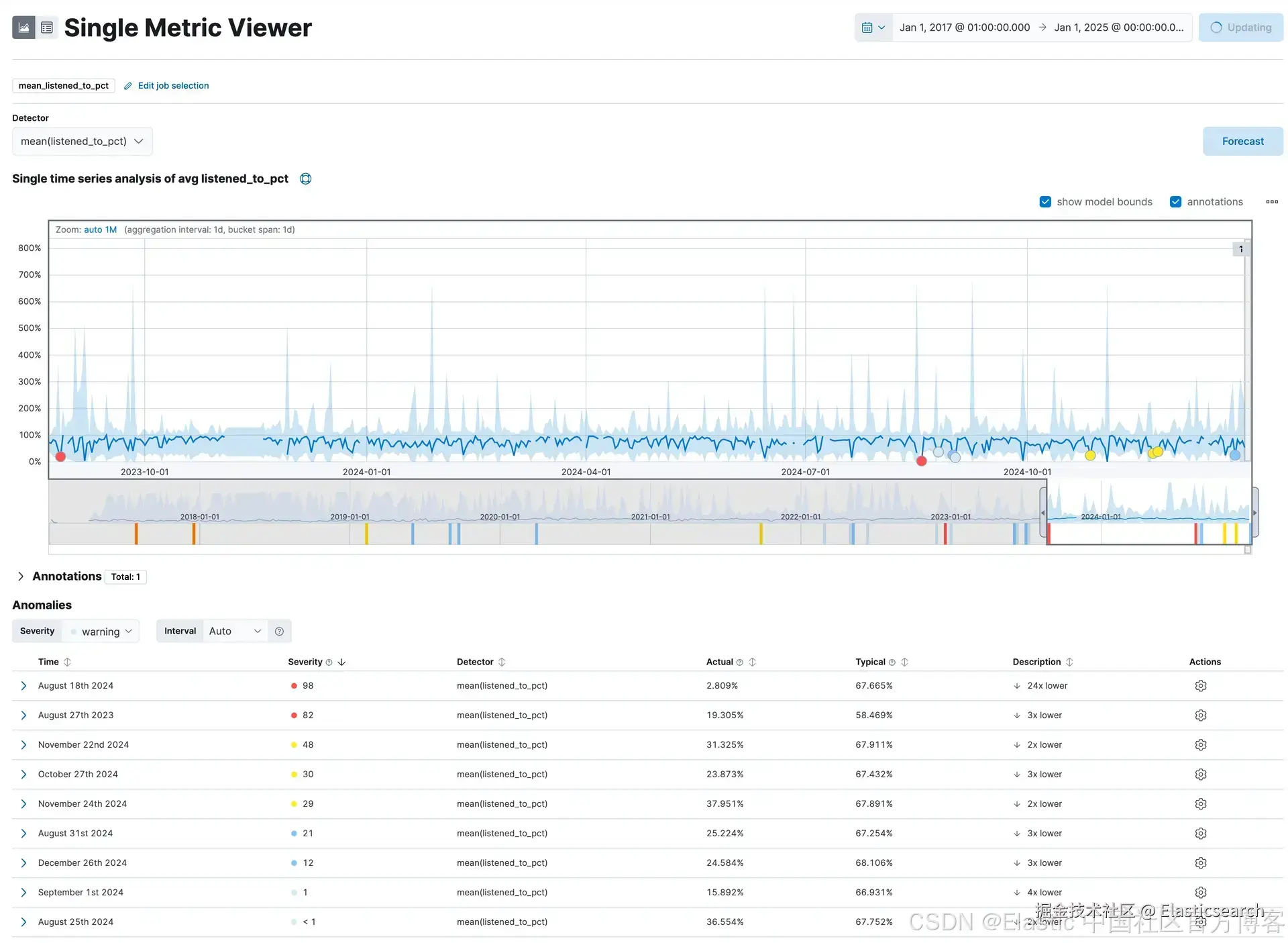Set chart zoom to 1M

[x=111, y=230]
